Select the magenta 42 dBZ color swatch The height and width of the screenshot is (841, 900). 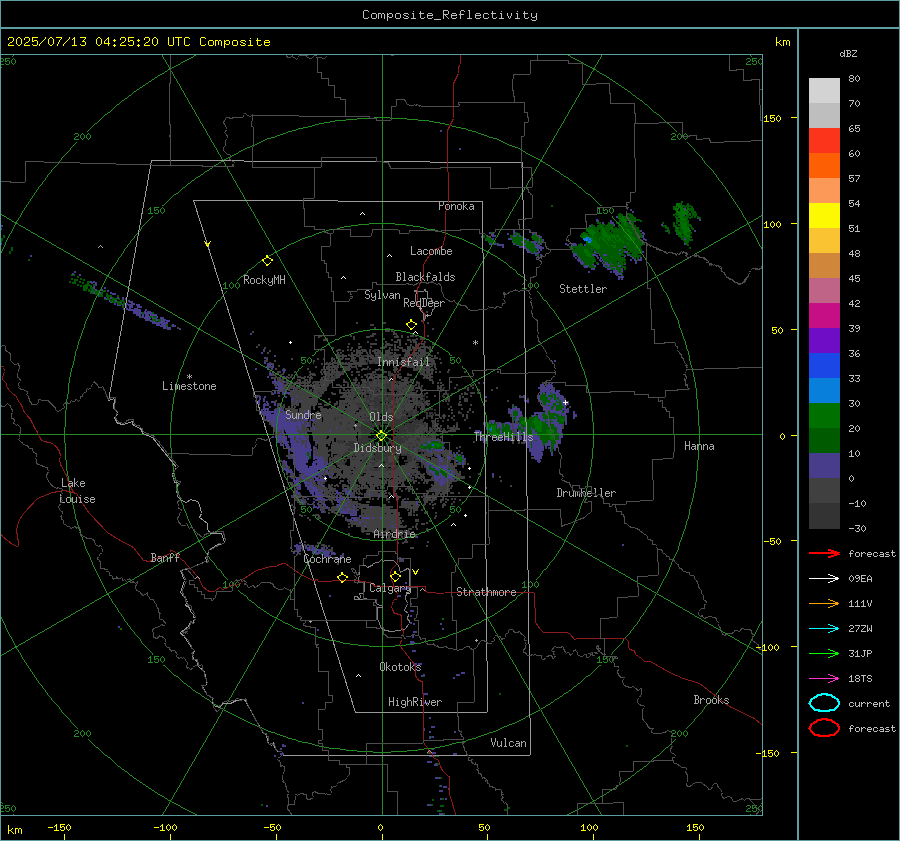click(824, 315)
